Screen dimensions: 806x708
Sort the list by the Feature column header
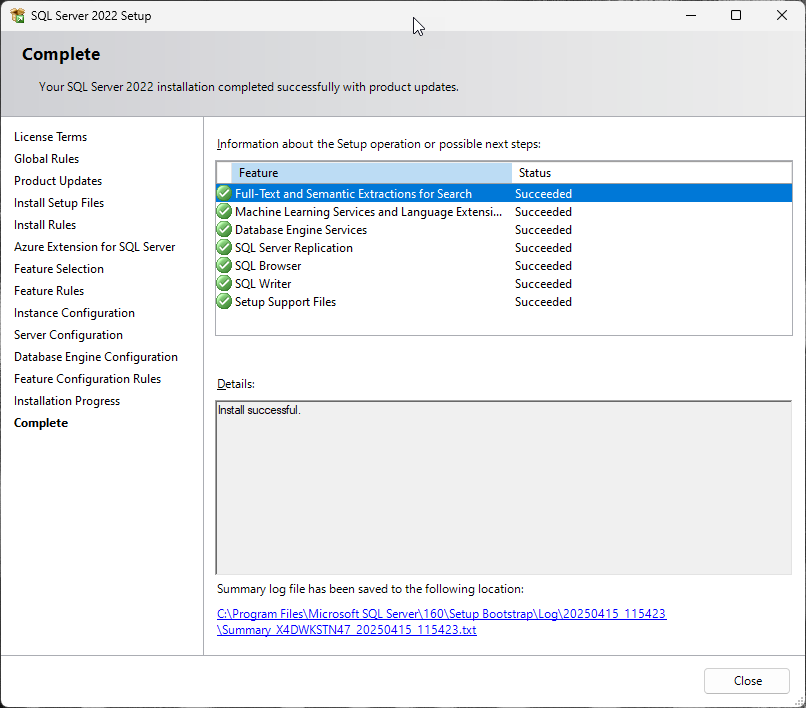[x=370, y=173]
